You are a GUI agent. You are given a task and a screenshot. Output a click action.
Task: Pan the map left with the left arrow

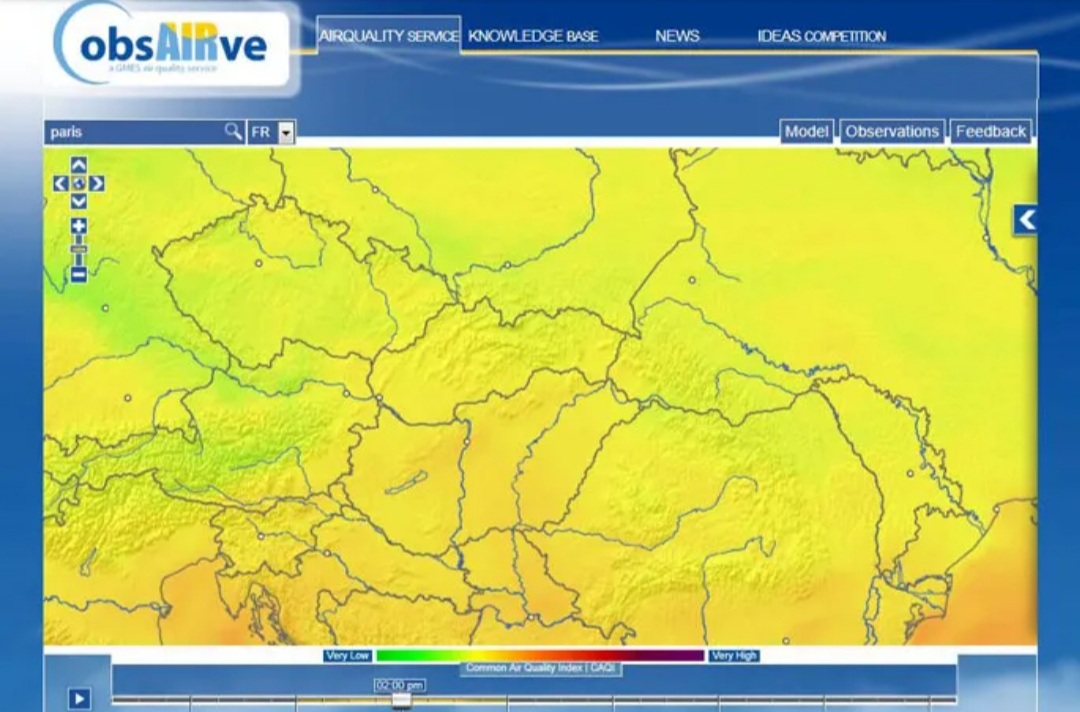(60, 183)
